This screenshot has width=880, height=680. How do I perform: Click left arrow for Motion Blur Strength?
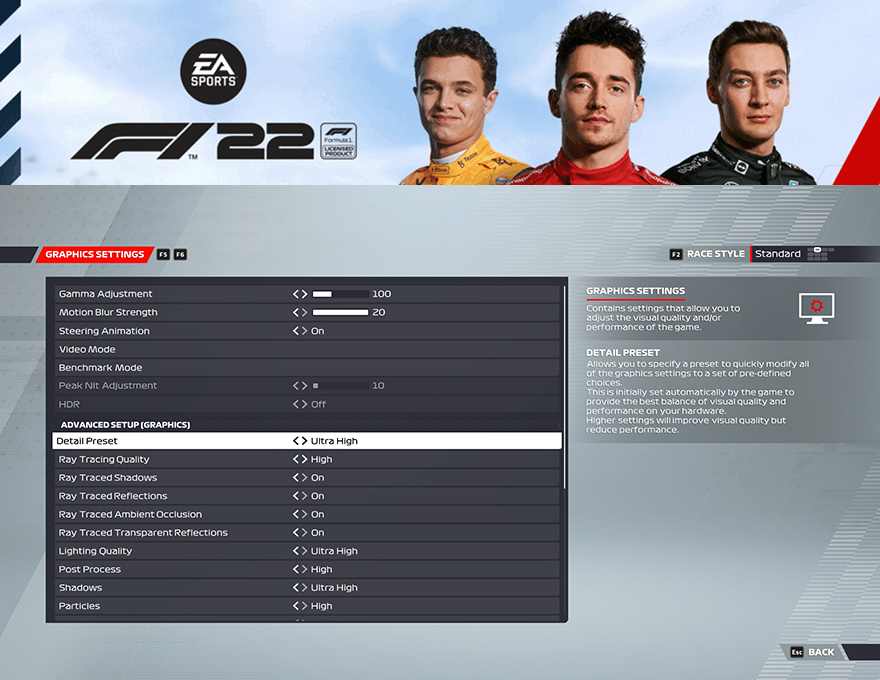tap(296, 313)
